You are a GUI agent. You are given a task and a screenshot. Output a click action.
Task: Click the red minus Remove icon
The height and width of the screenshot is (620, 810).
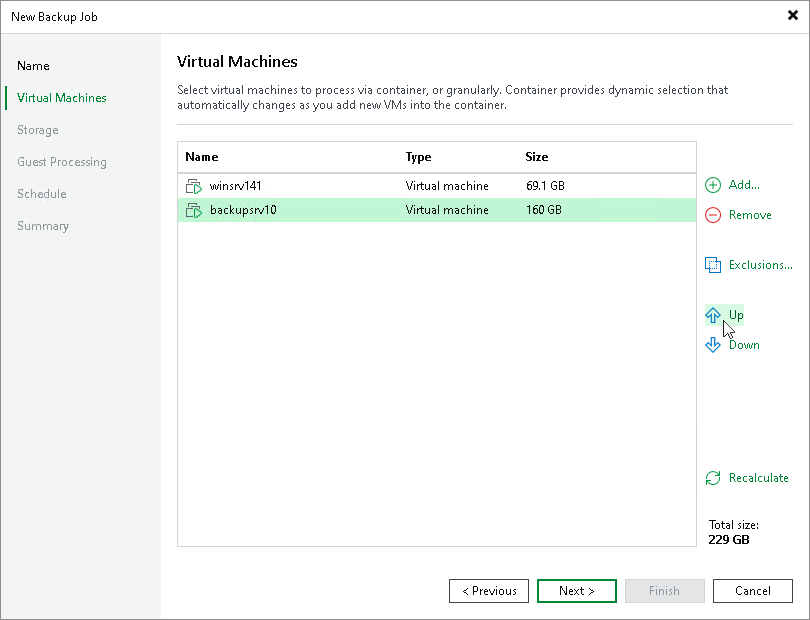pyautogui.click(x=713, y=215)
